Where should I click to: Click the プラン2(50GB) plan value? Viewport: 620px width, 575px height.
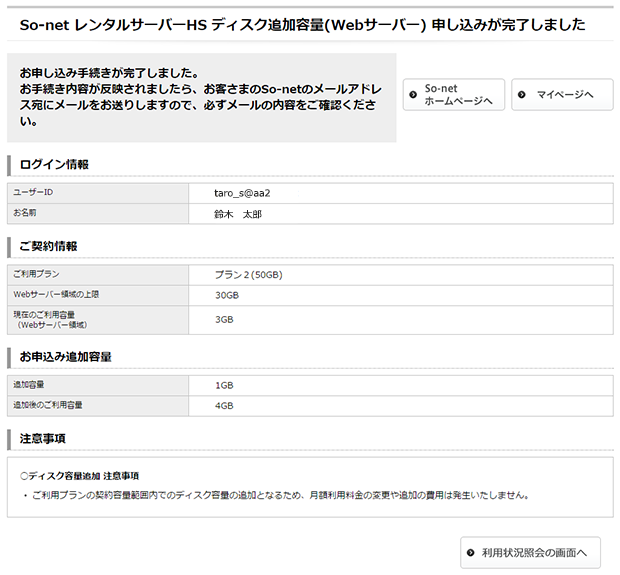click(x=249, y=274)
